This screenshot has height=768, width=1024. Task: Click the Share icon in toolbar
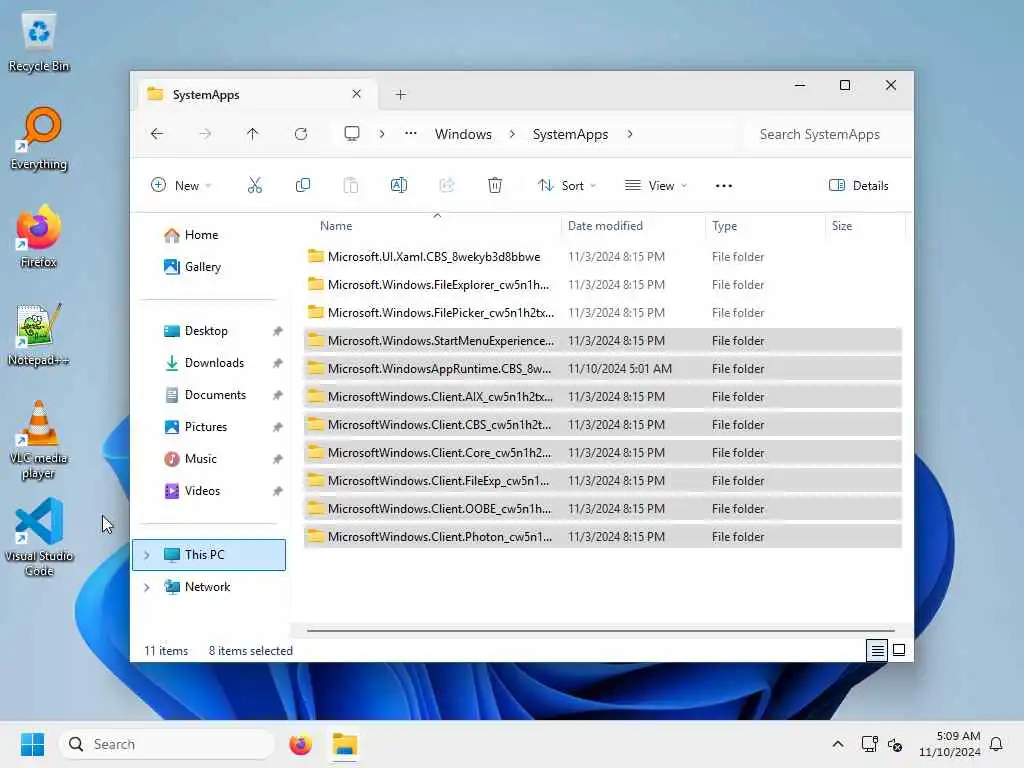coord(447,185)
